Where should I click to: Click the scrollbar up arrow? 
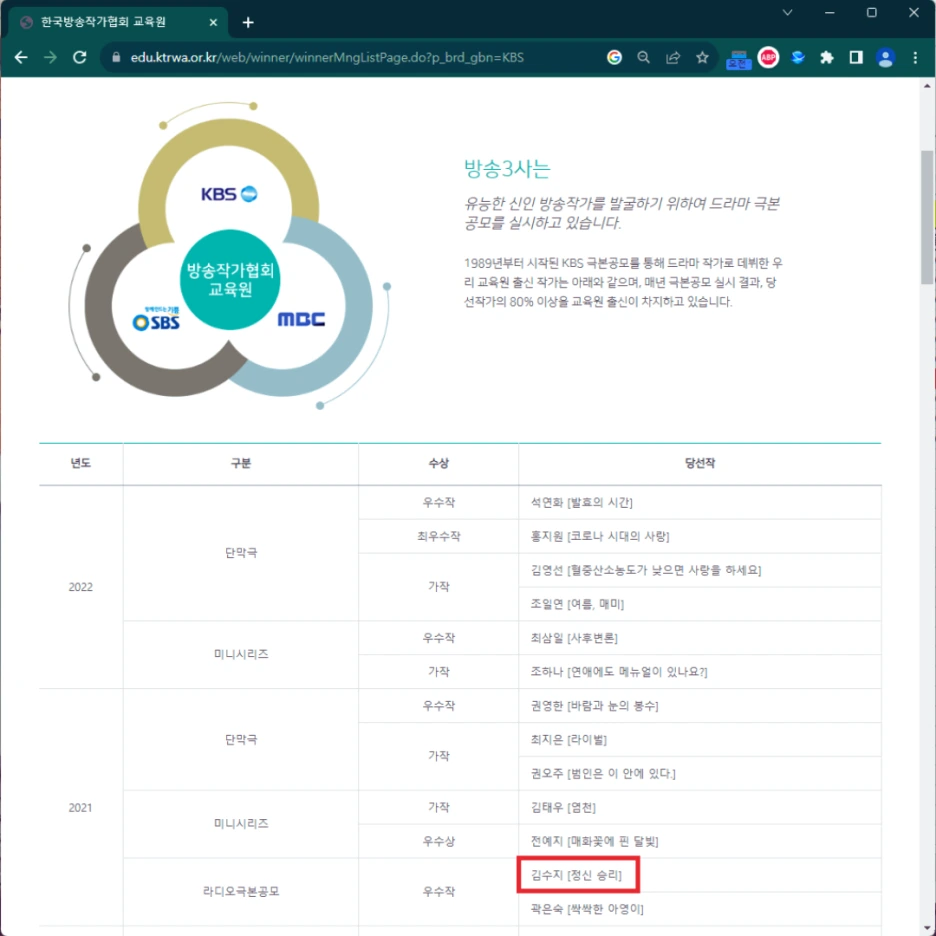[x=927, y=86]
